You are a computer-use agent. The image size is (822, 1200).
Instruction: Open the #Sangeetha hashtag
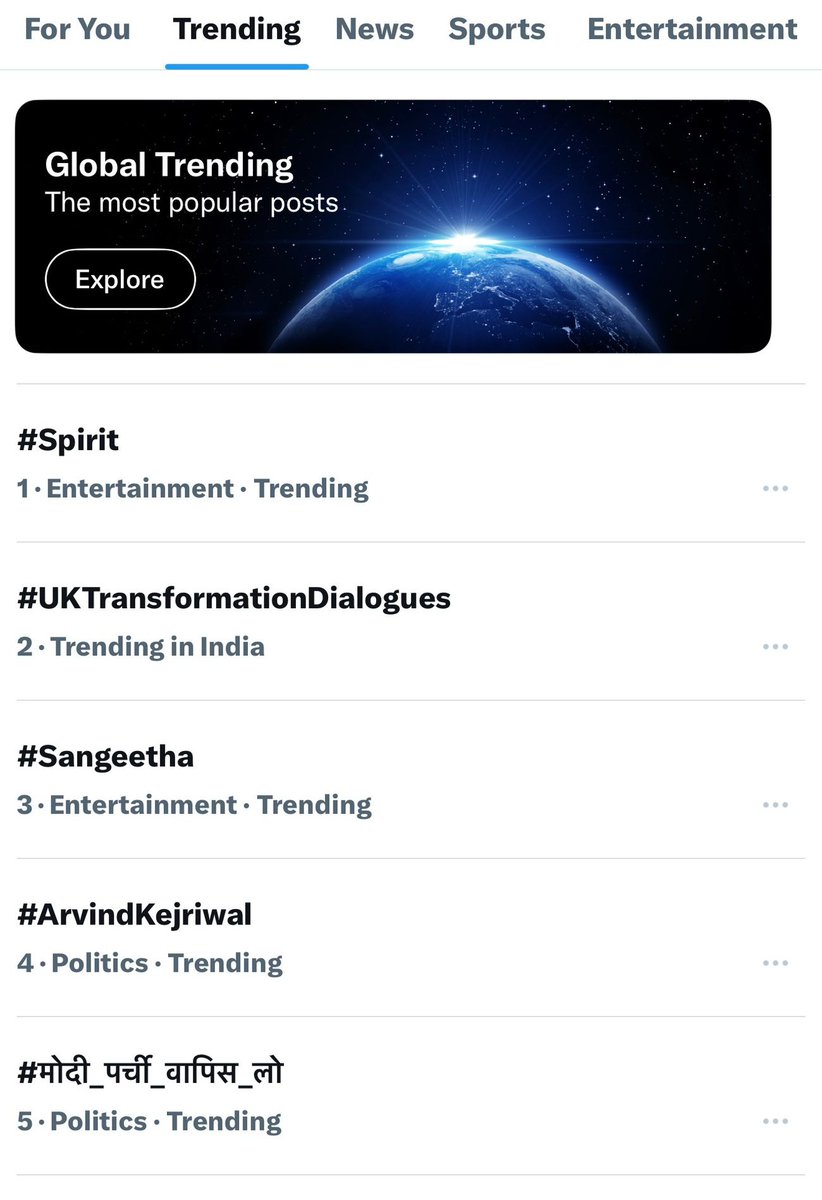tap(105, 756)
